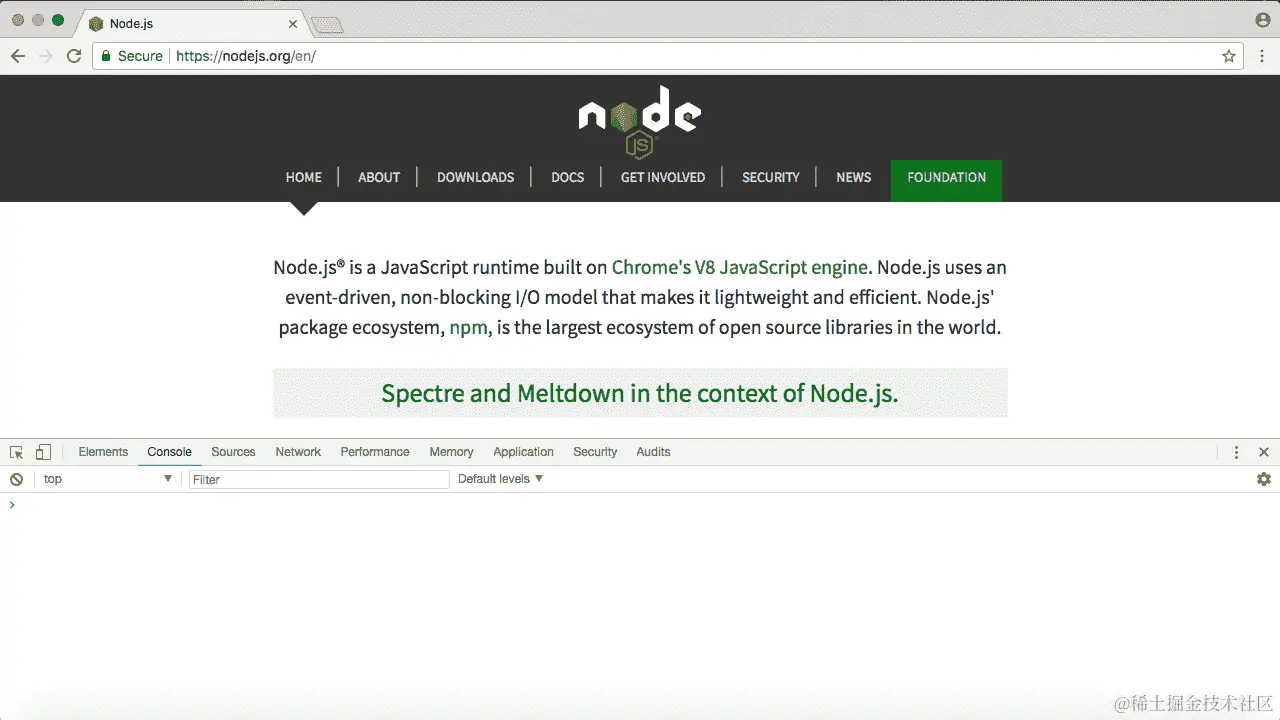
Task: Select the Node.js browser tab
Action: tap(190, 23)
